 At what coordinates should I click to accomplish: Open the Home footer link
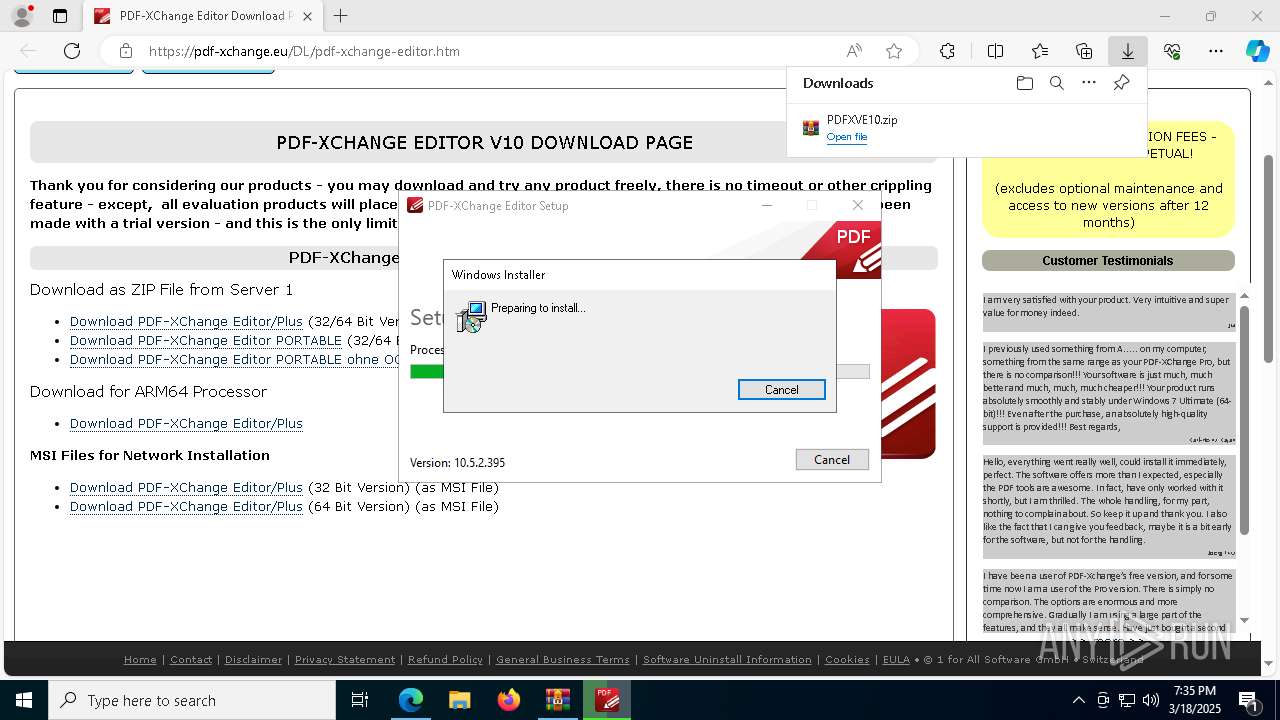click(x=140, y=660)
